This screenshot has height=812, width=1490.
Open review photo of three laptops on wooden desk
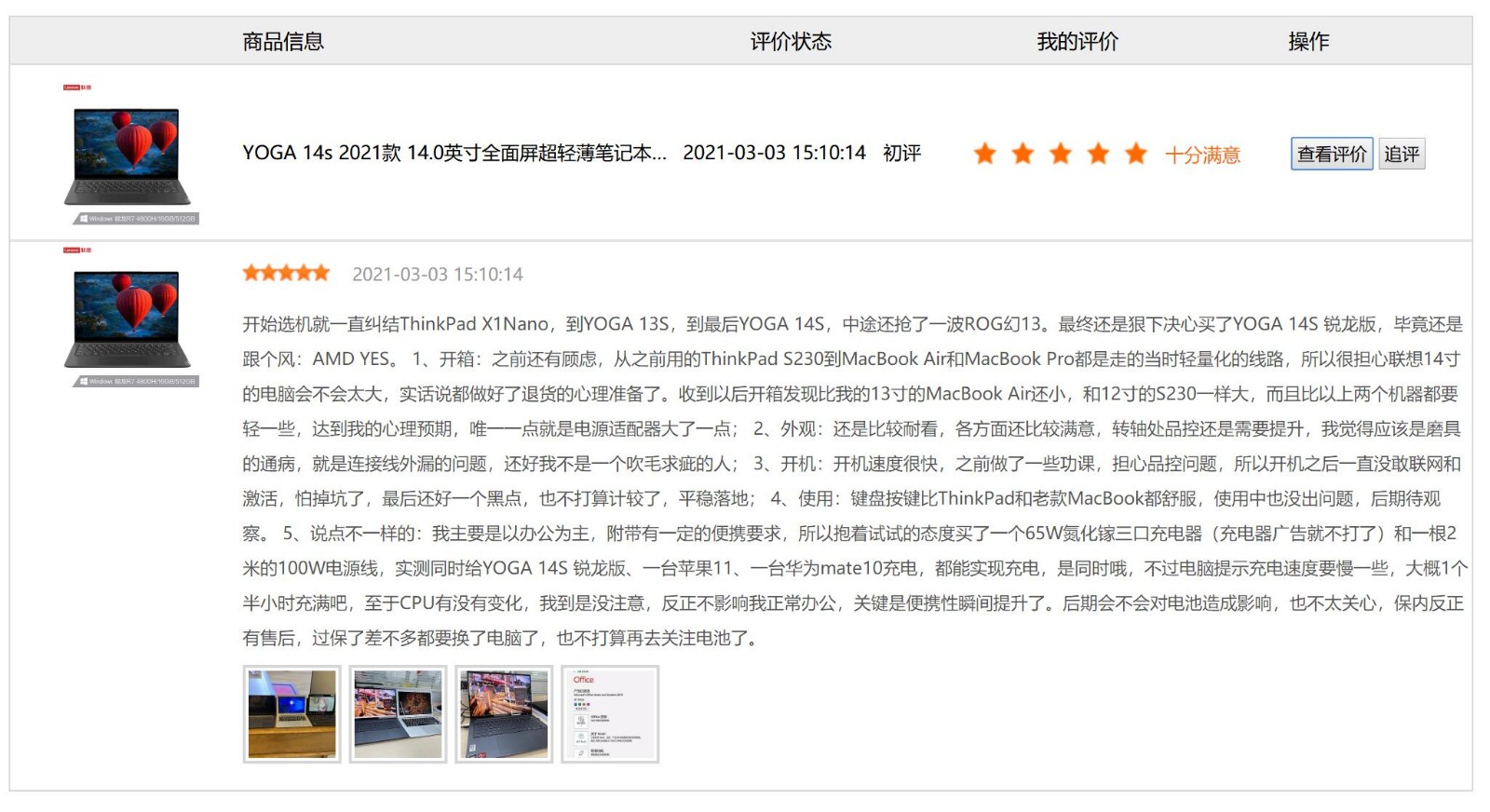point(292,714)
